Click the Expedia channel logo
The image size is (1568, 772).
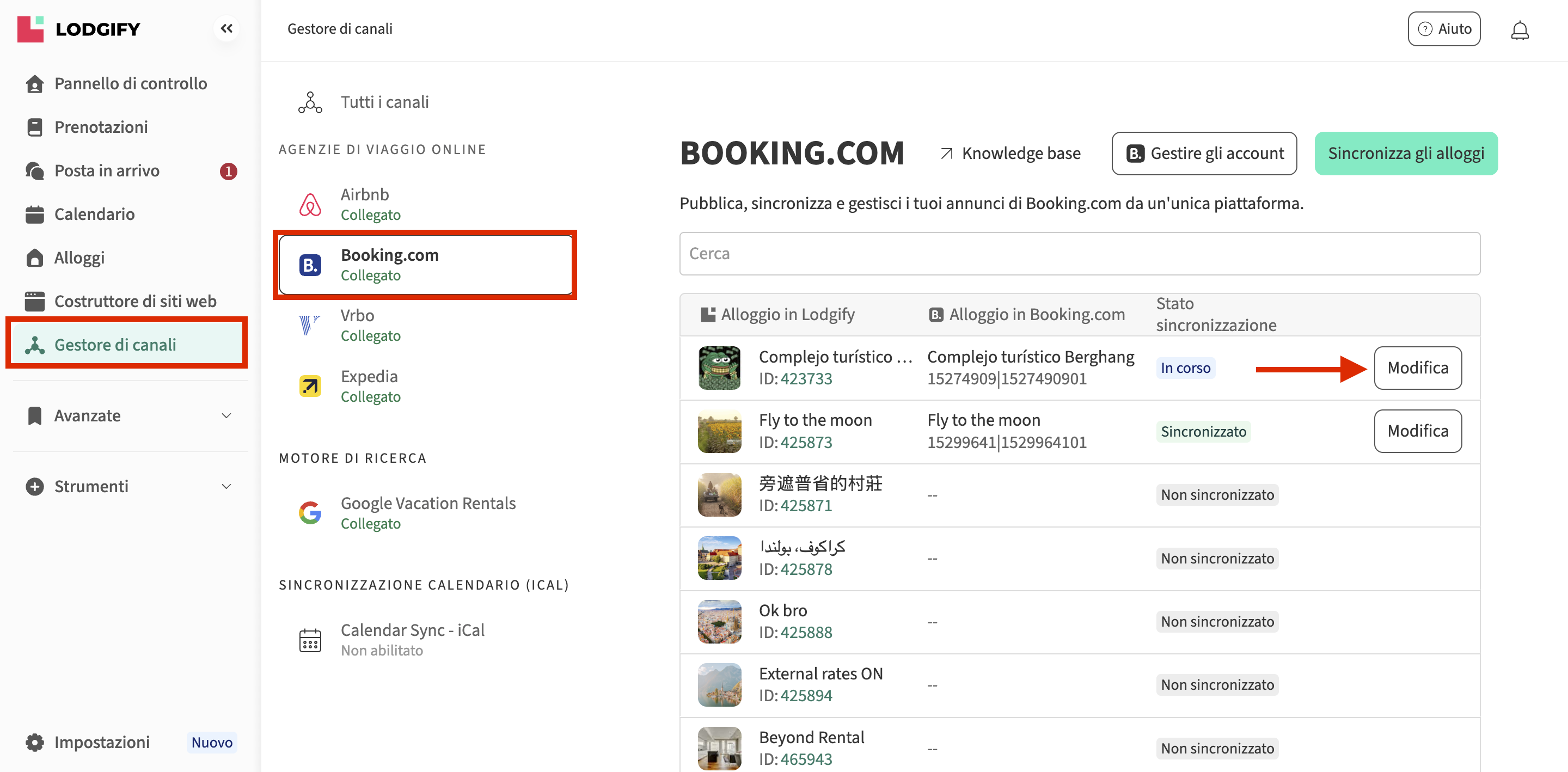[x=310, y=386]
